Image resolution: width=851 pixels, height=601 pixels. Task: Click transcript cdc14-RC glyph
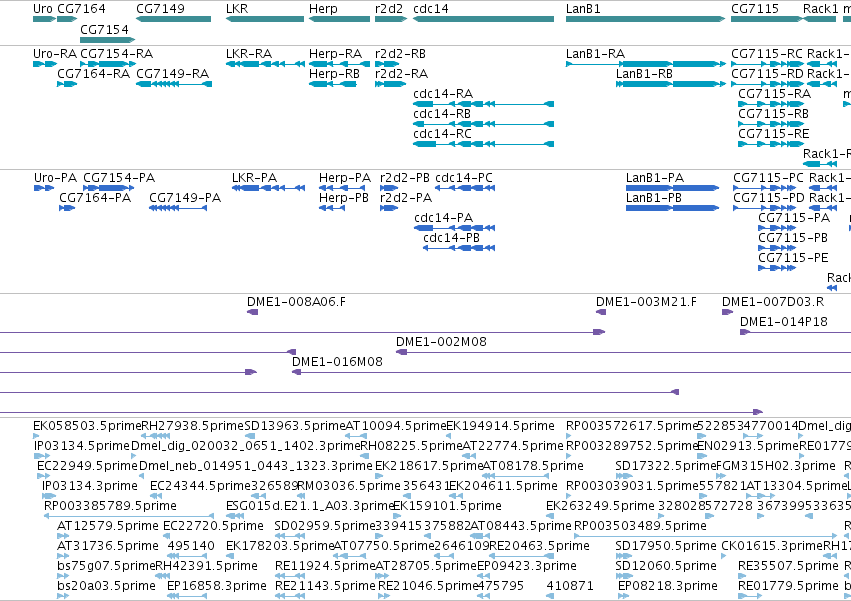[484, 144]
